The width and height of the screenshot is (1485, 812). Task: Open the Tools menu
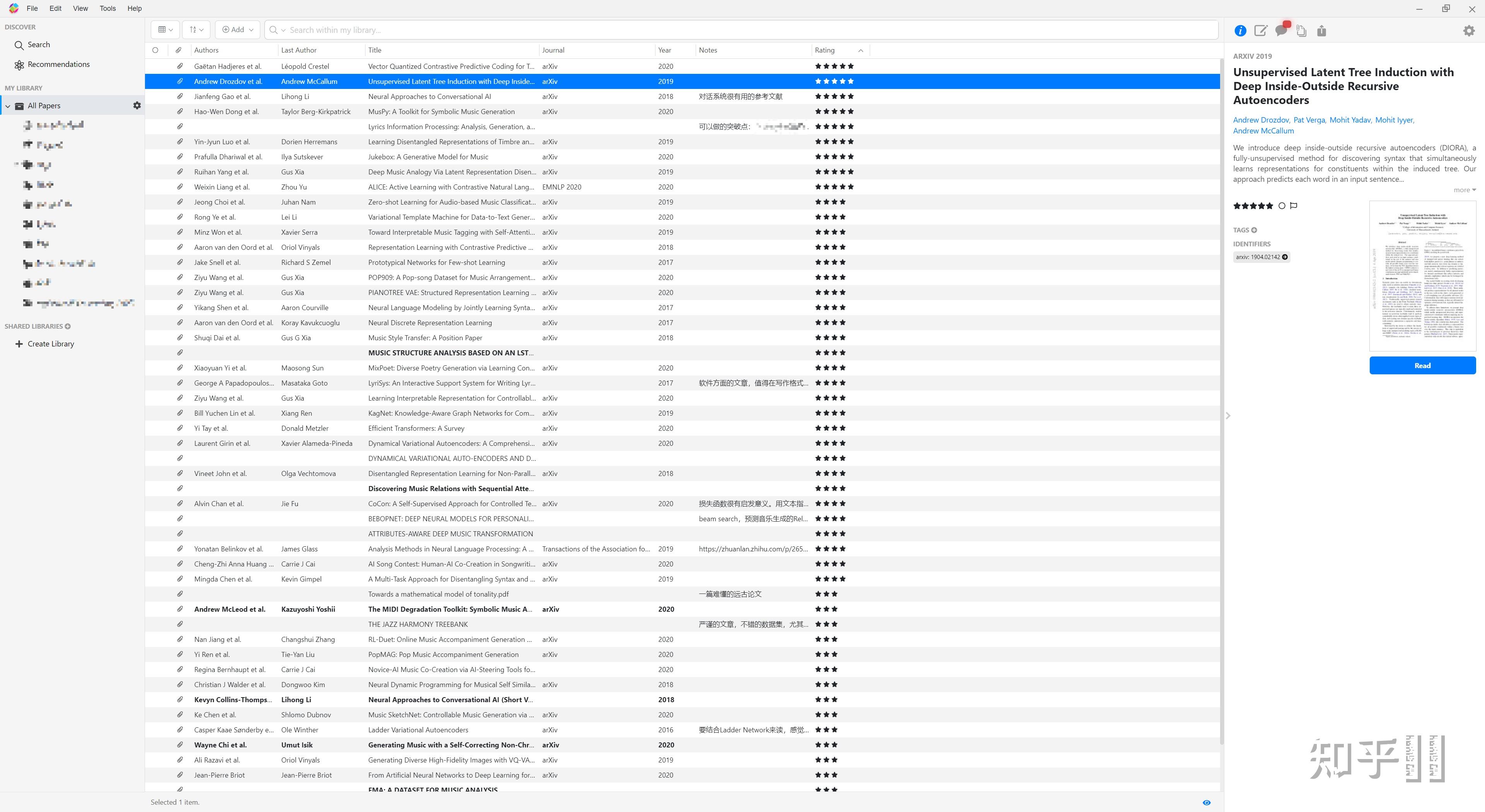pos(107,8)
